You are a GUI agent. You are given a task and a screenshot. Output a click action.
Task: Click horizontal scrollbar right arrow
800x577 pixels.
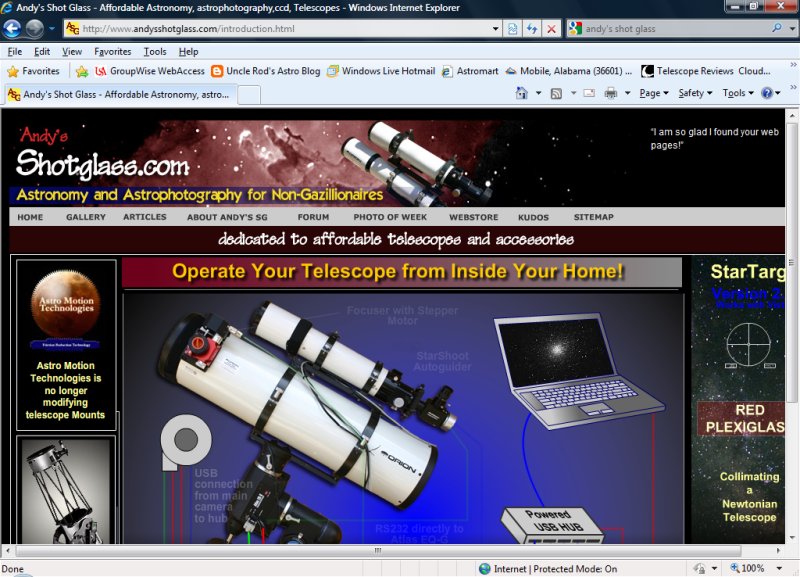tap(779, 550)
